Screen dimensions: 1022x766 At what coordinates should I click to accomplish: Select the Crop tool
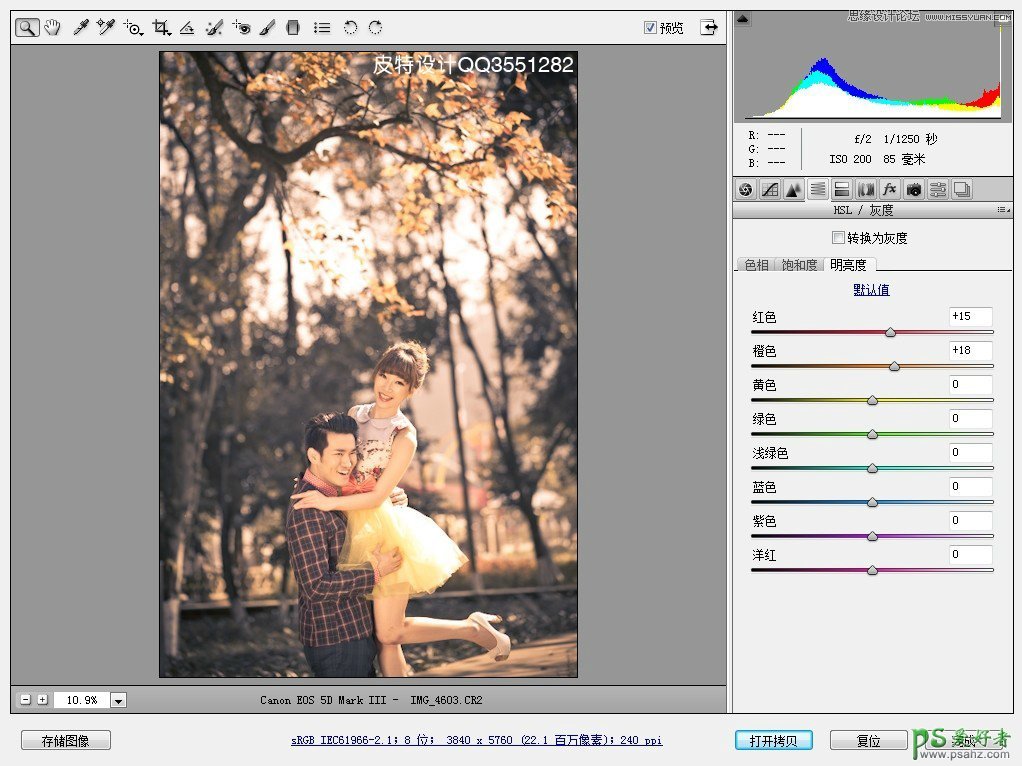click(160, 28)
